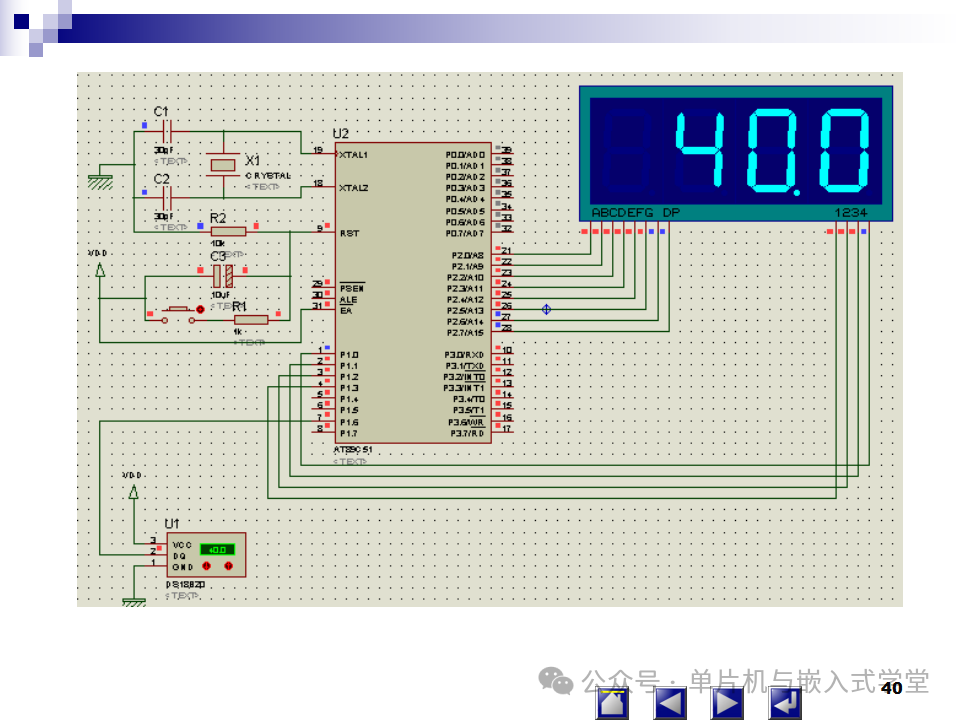The image size is (960, 720).
Task: Click the DQ pin label on U1
Action: [x=179, y=556]
